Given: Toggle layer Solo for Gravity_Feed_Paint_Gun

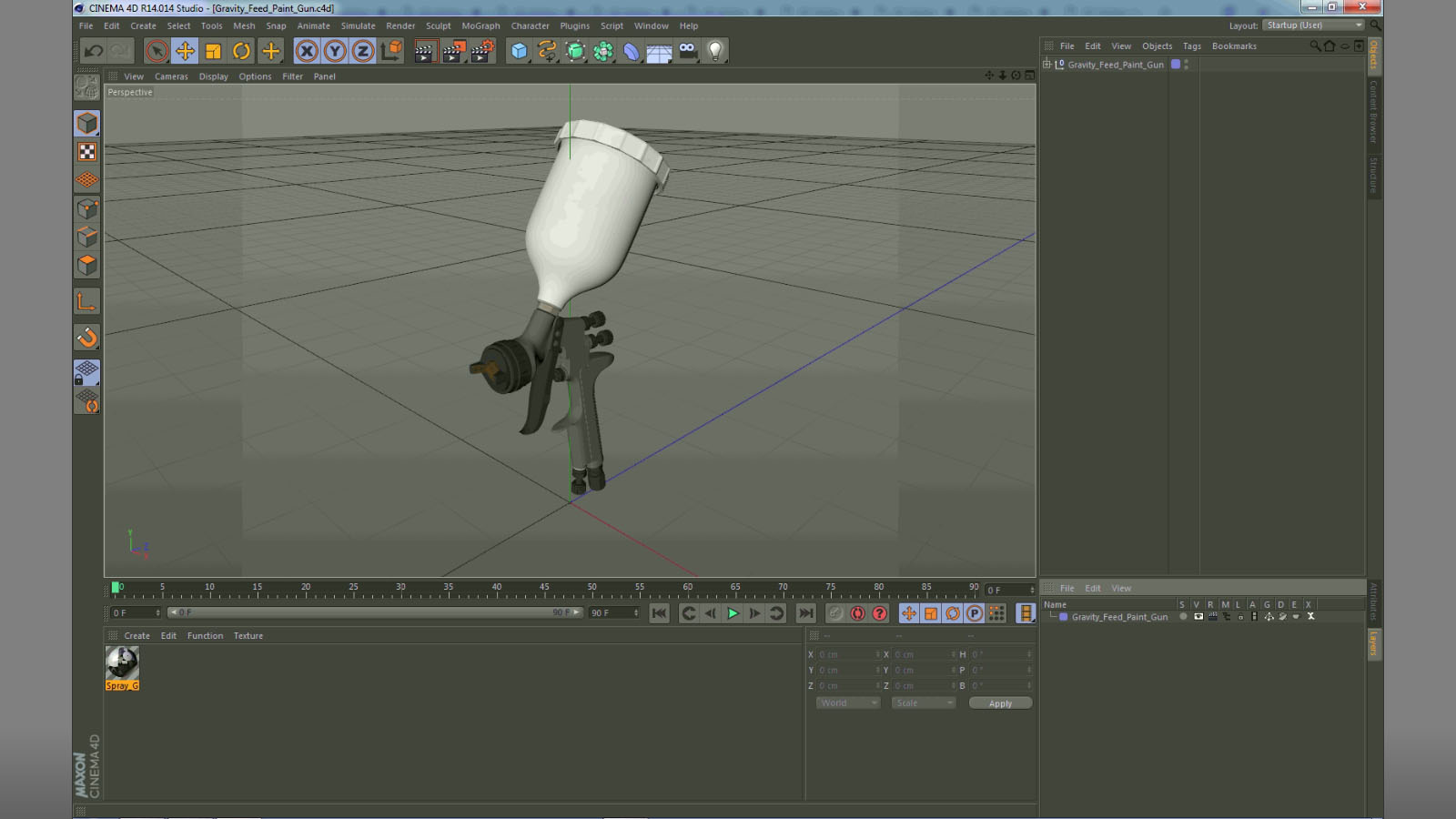Looking at the screenshot, I should (x=1183, y=617).
